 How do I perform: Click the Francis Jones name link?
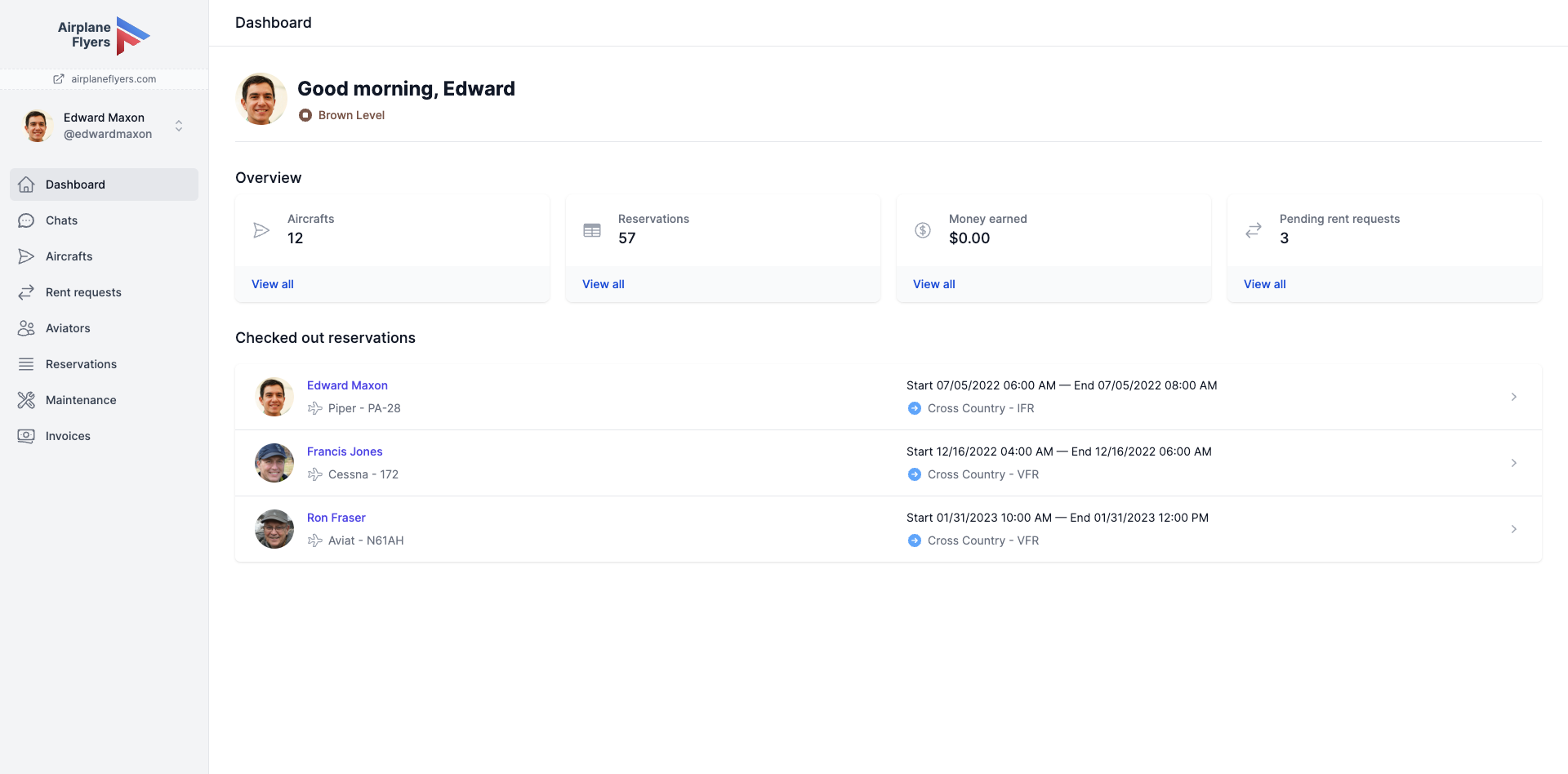pos(345,451)
